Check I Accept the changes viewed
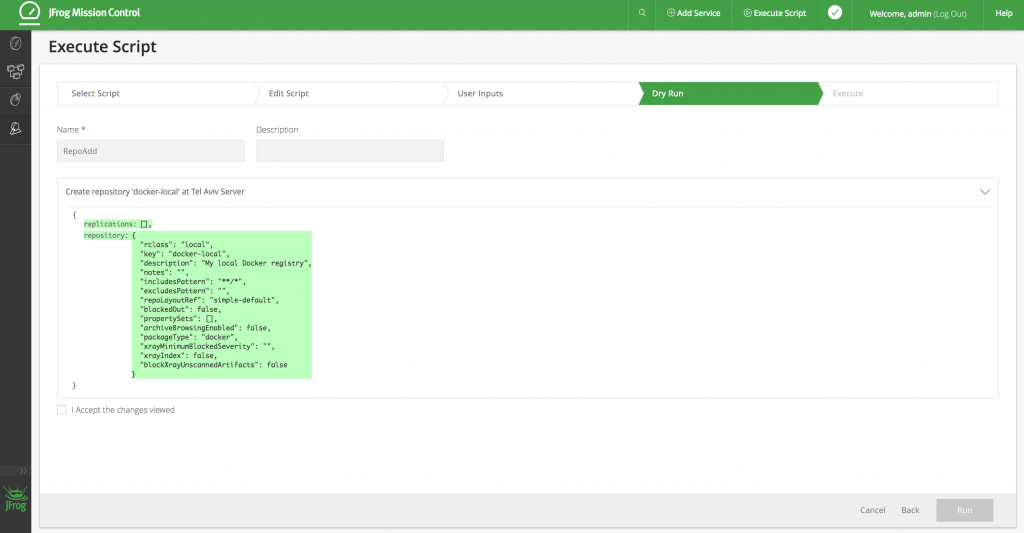This screenshot has height=533, width=1024. [x=61, y=410]
